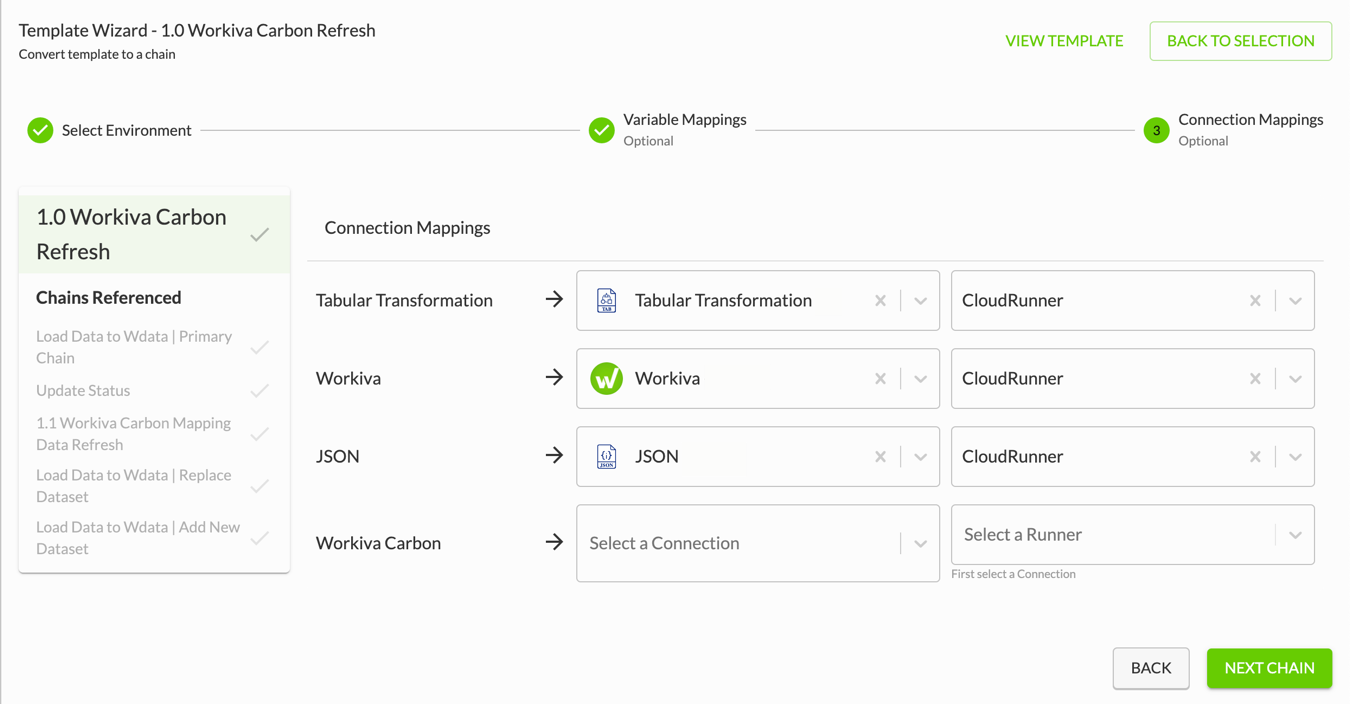Image resolution: width=1350 pixels, height=704 pixels.
Task: Click the green Workiva logo icon
Action: (606, 378)
